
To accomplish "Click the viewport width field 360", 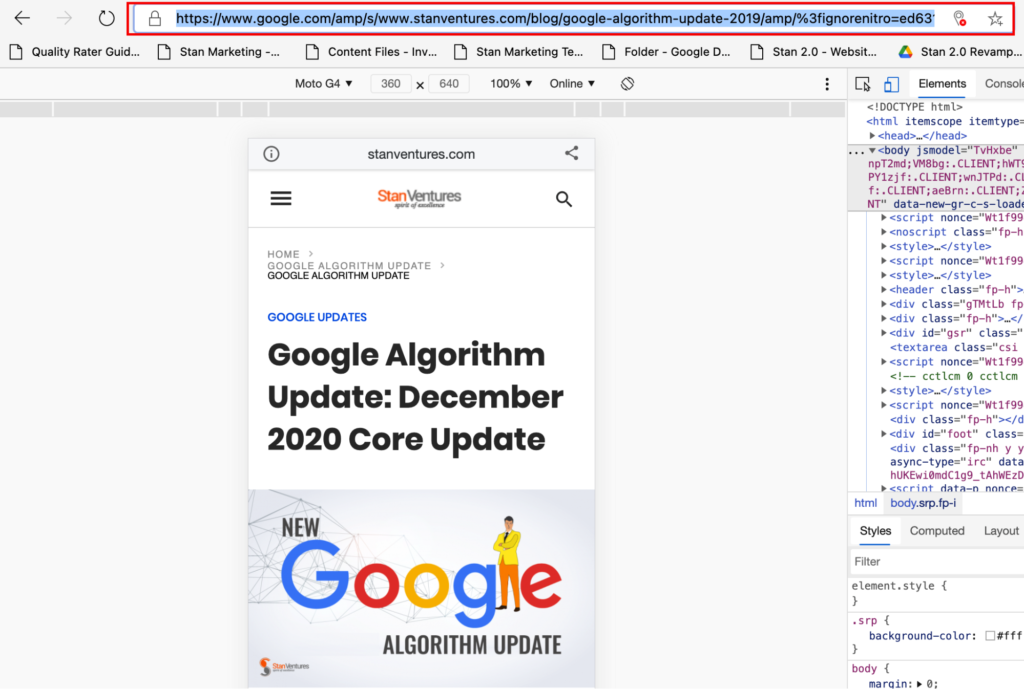I will click(x=391, y=84).
